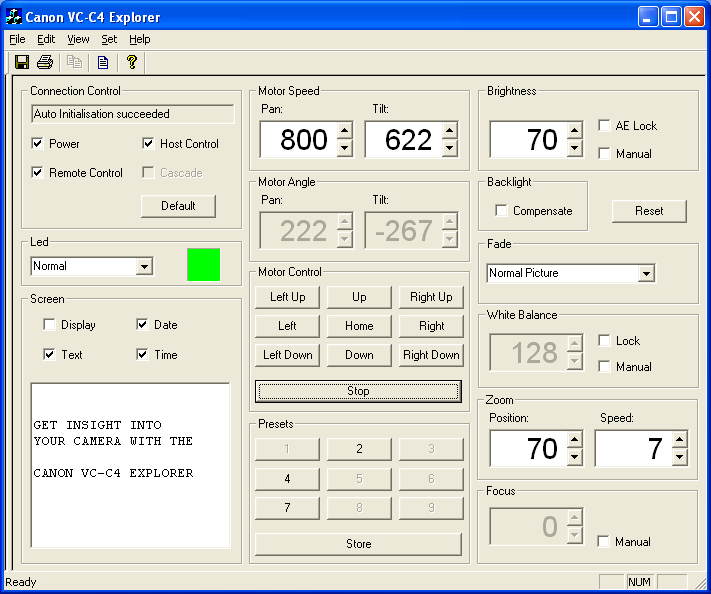Image resolution: width=711 pixels, height=594 pixels.
Task: Select preset 4 button
Action: [x=287, y=479]
